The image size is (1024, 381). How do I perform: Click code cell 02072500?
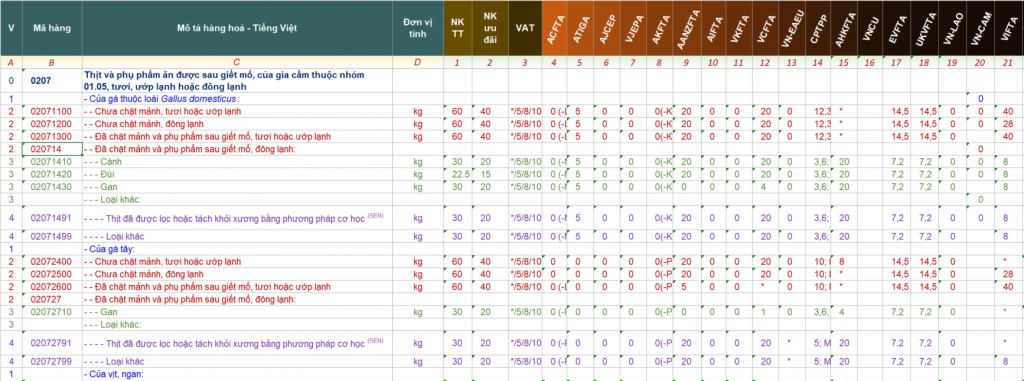pyautogui.click(x=52, y=274)
